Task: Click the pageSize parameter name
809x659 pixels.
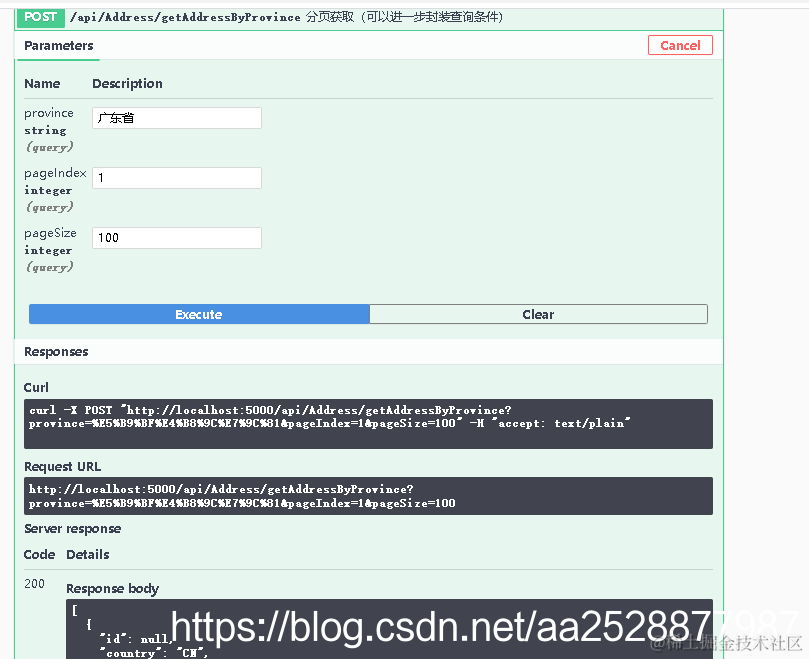Action: click(51, 233)
